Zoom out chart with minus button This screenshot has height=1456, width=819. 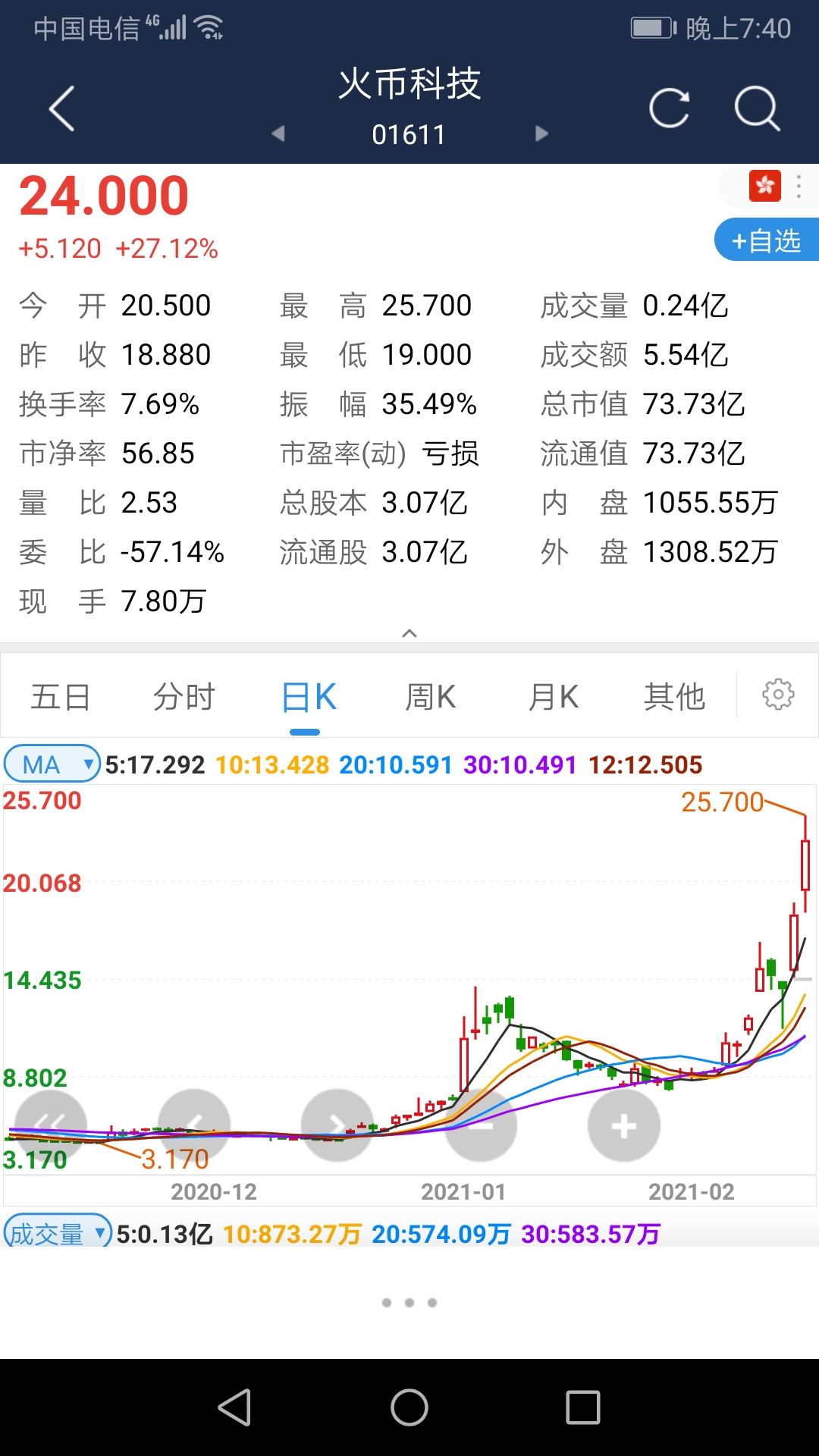(x=481, y=1125)
